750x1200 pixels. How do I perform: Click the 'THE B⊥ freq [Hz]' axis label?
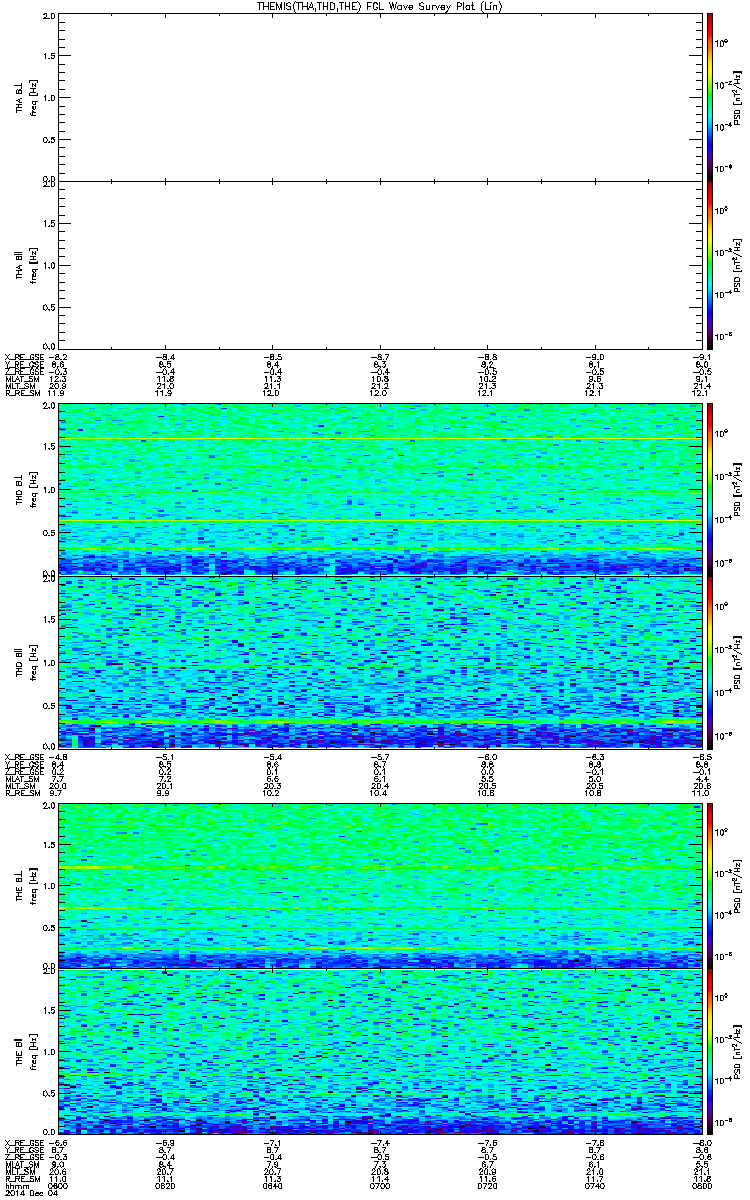click(26, 884)
